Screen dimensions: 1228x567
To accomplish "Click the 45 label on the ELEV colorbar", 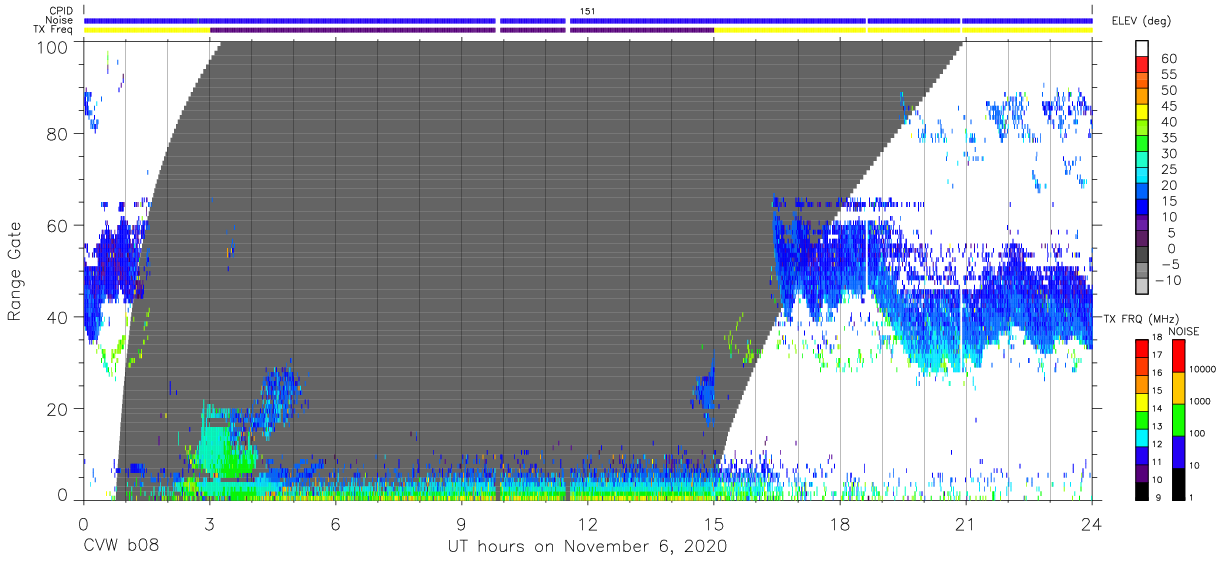I will pyautogui.click(x=1168, y=106).
